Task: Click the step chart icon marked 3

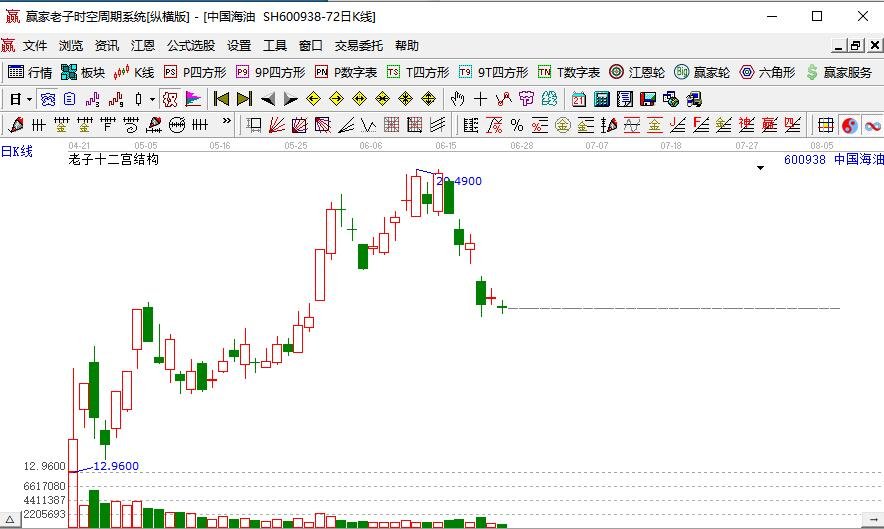Action: (x=92, y=100)
